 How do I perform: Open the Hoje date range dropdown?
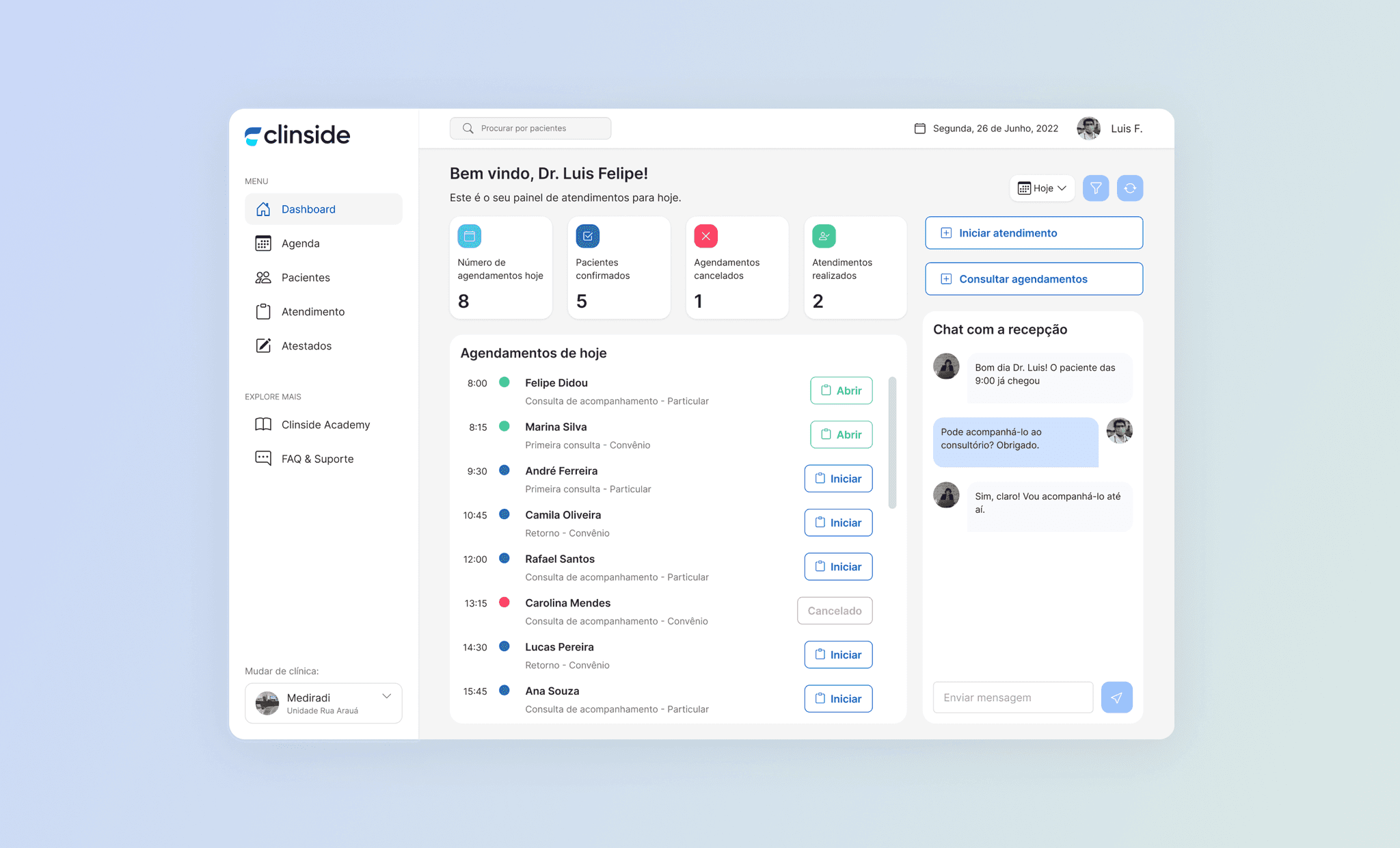tap(1042, 188)
